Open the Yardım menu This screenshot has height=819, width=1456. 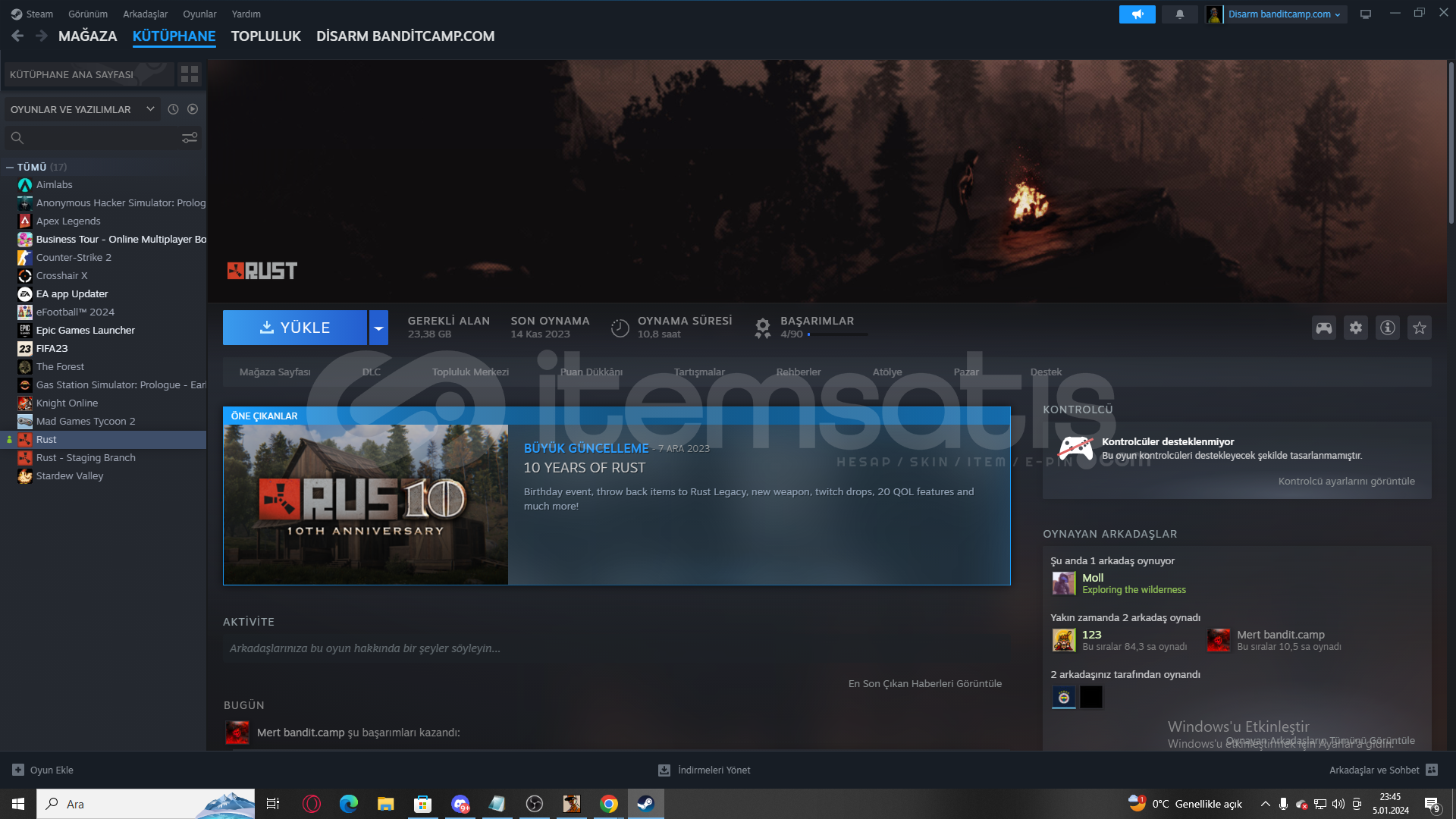[x=246, y=14]
